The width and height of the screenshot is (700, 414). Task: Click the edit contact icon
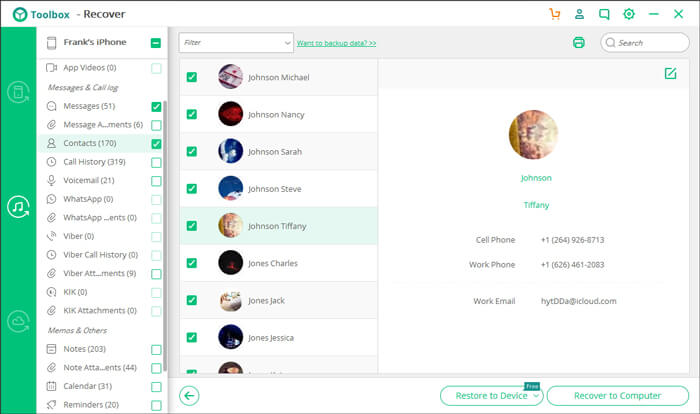tap(670, 73)
